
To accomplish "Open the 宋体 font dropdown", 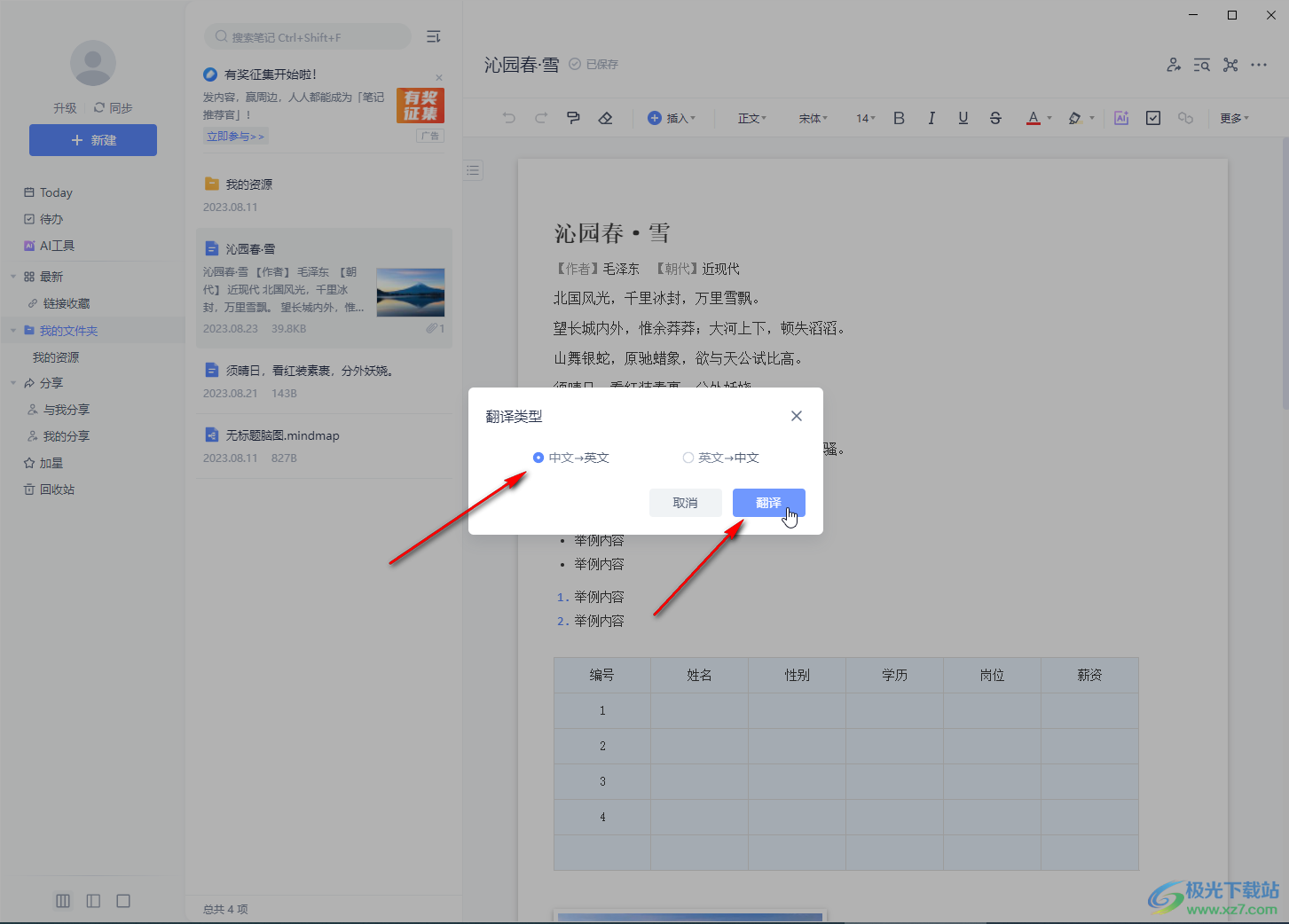I will coord(813,118).
